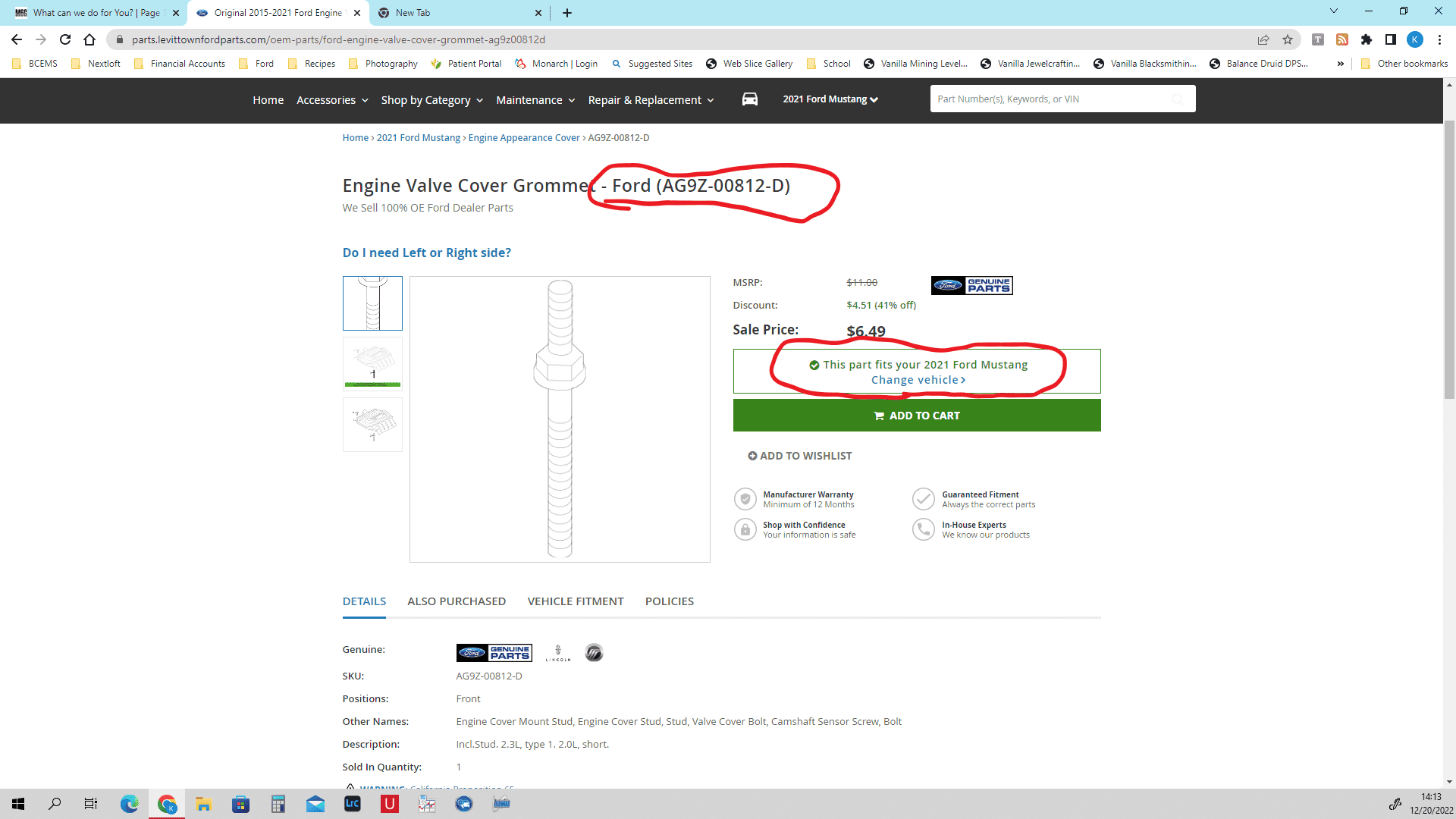Open Windows Start menu
This screenshot has height=819, width=1456.
18,804
